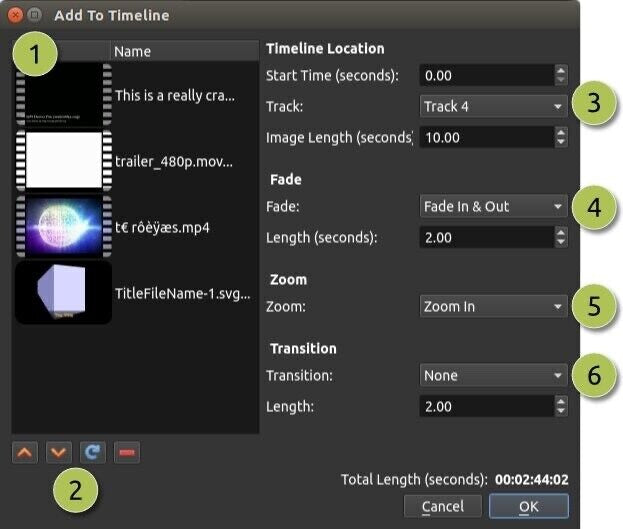The width and height of the screenshot is (623, 529).
Task: Open the Transition None dropdown
Action: 493,376
